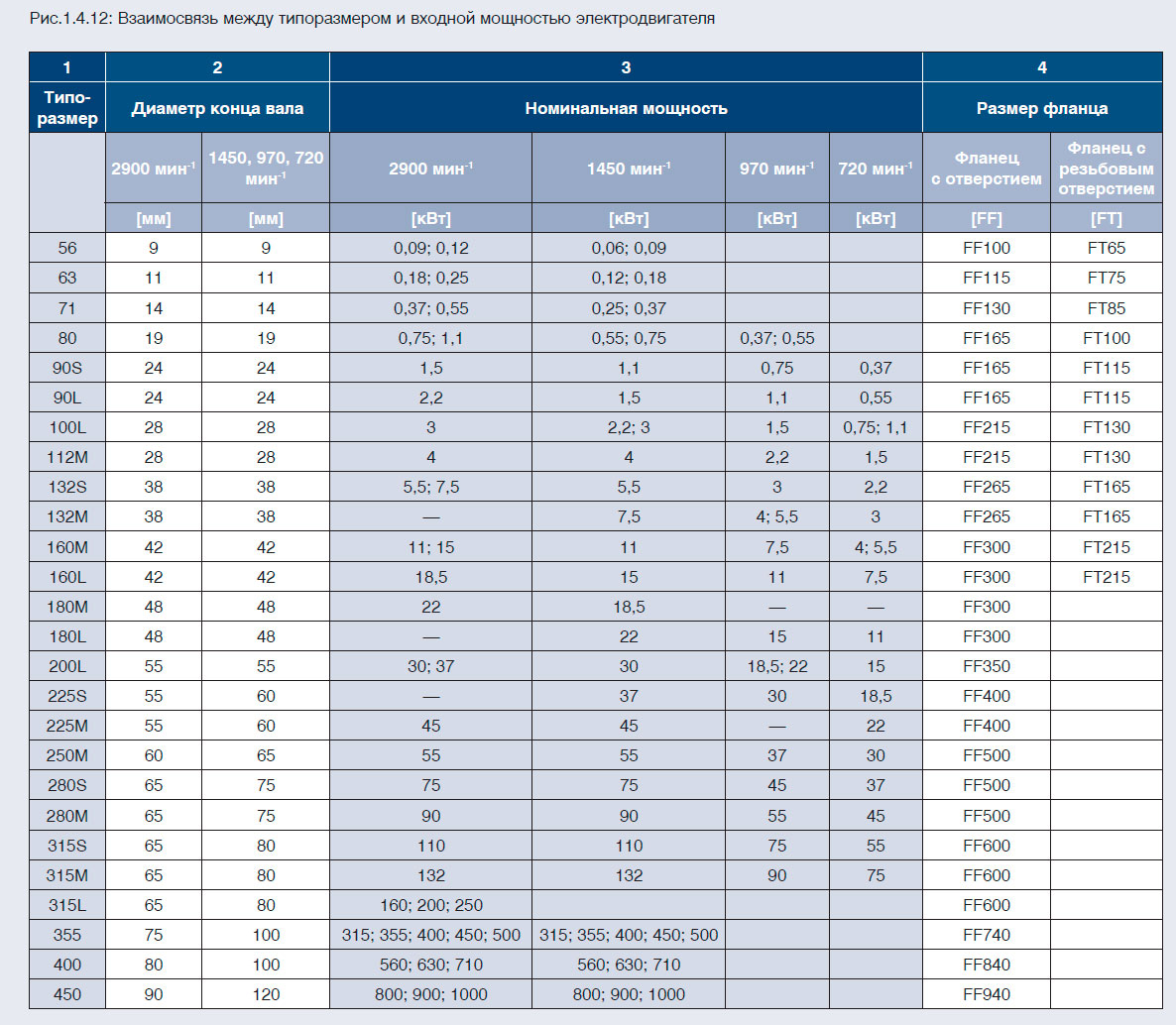Click the FF940 flange cell
The height and width of the screenshot is (1025, 1176).
point(987,994)
